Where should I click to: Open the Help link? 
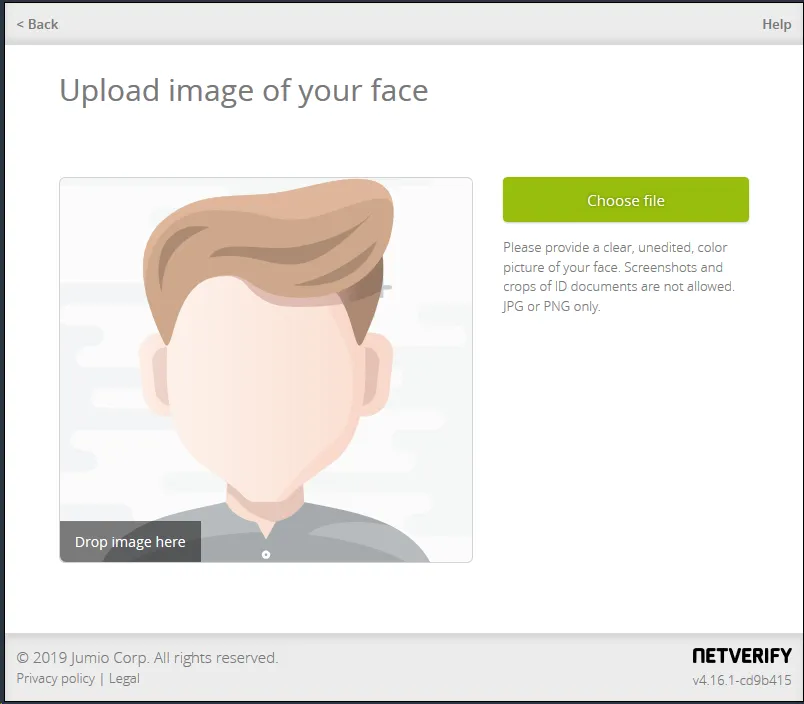coord(776,24)
